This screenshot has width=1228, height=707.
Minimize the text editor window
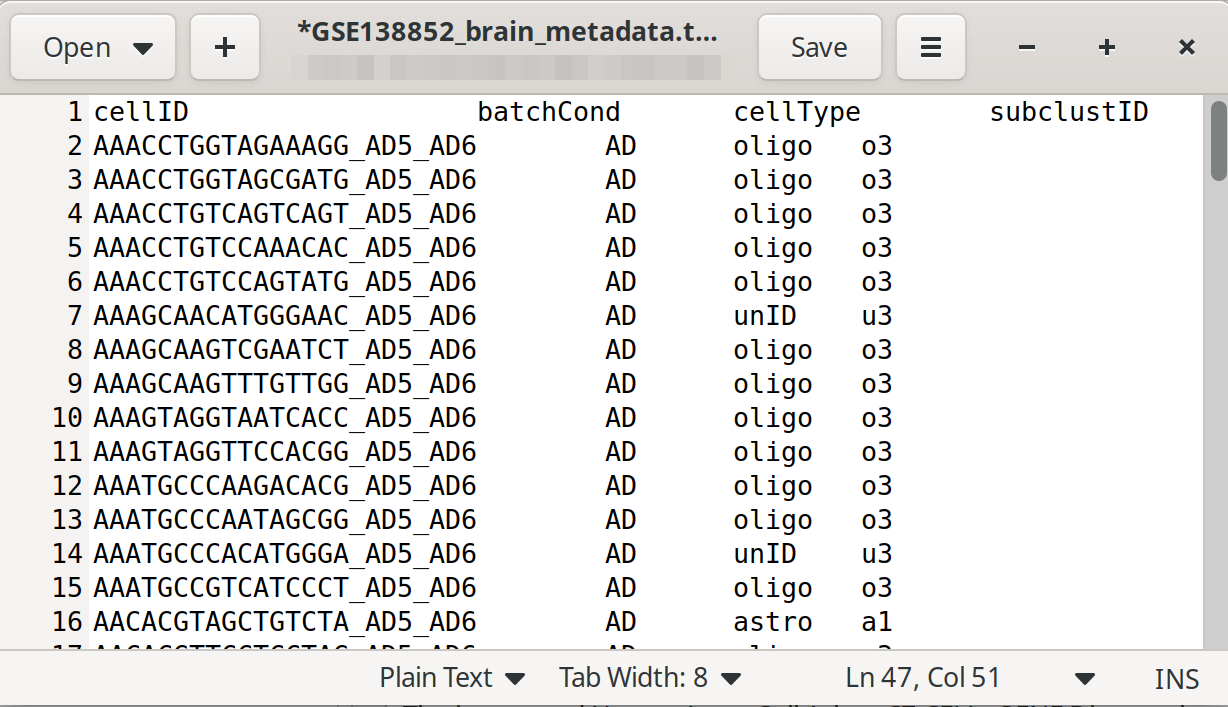coord(1027,47)
